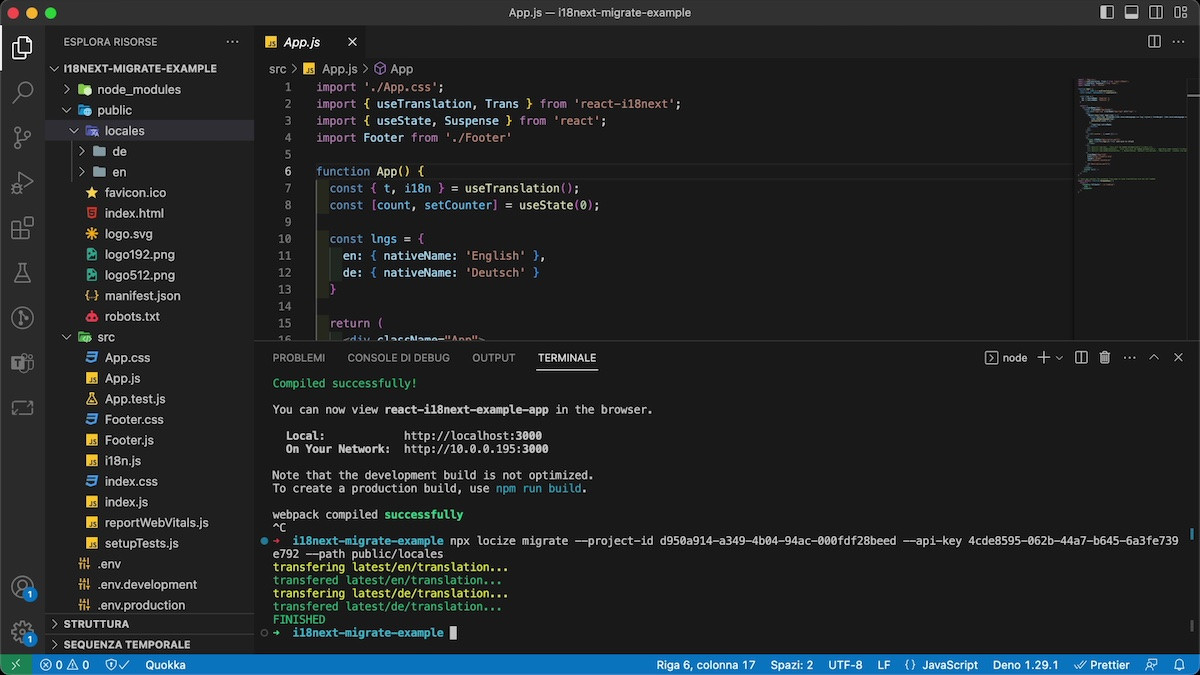
Task: Open the new terminal launch profile dropdown
Action: pos(1060,358)
